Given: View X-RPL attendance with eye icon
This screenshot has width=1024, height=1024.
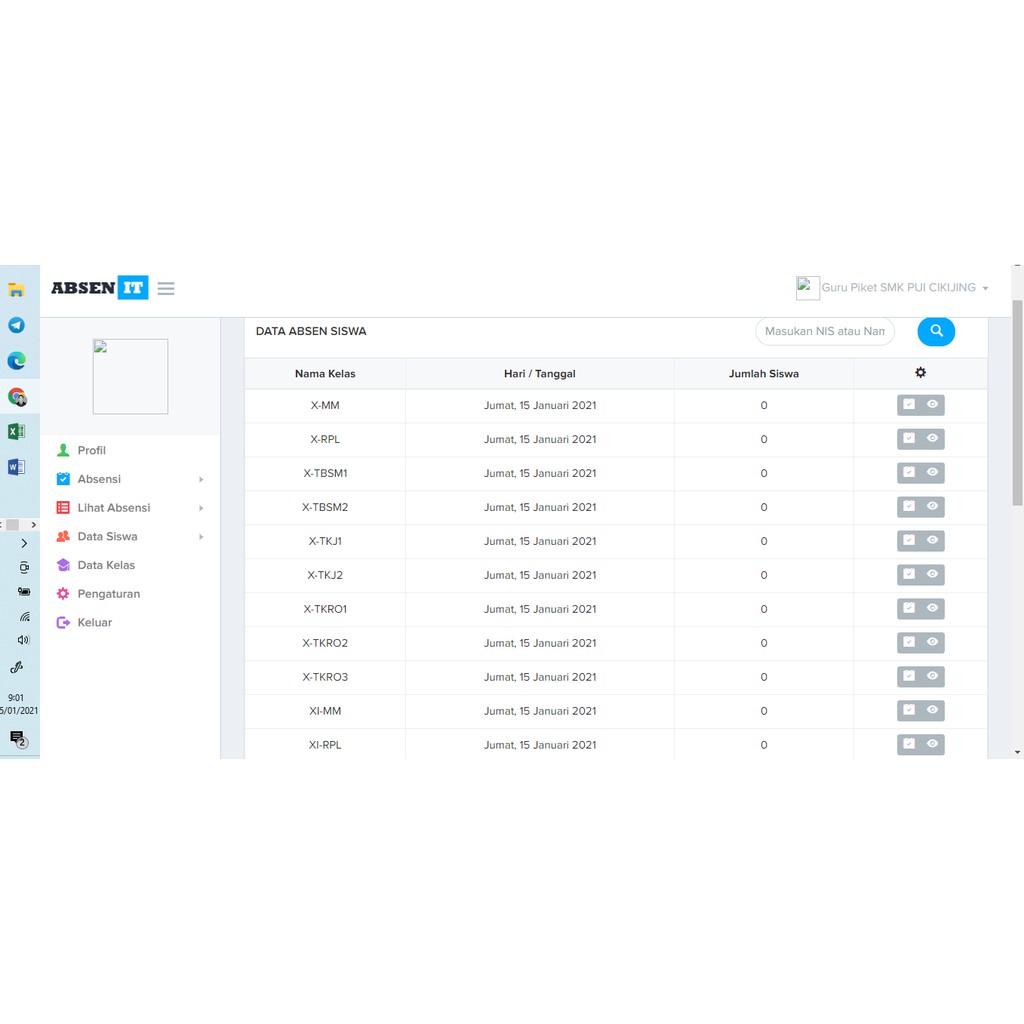Looking at the screenshot, I should 932,439.
